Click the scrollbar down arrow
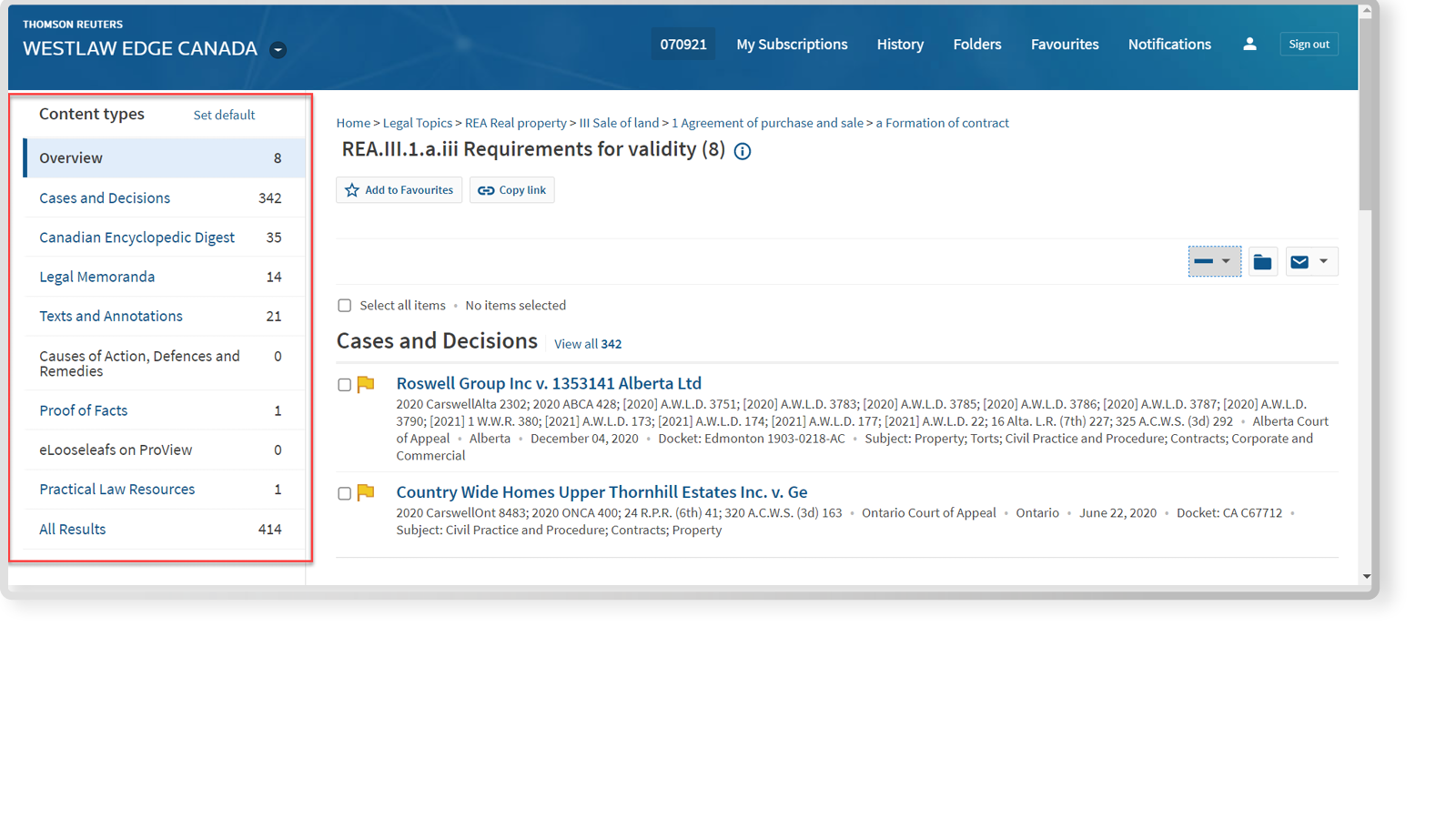This screenshot has height=819, width=1456. (1366, 577)
